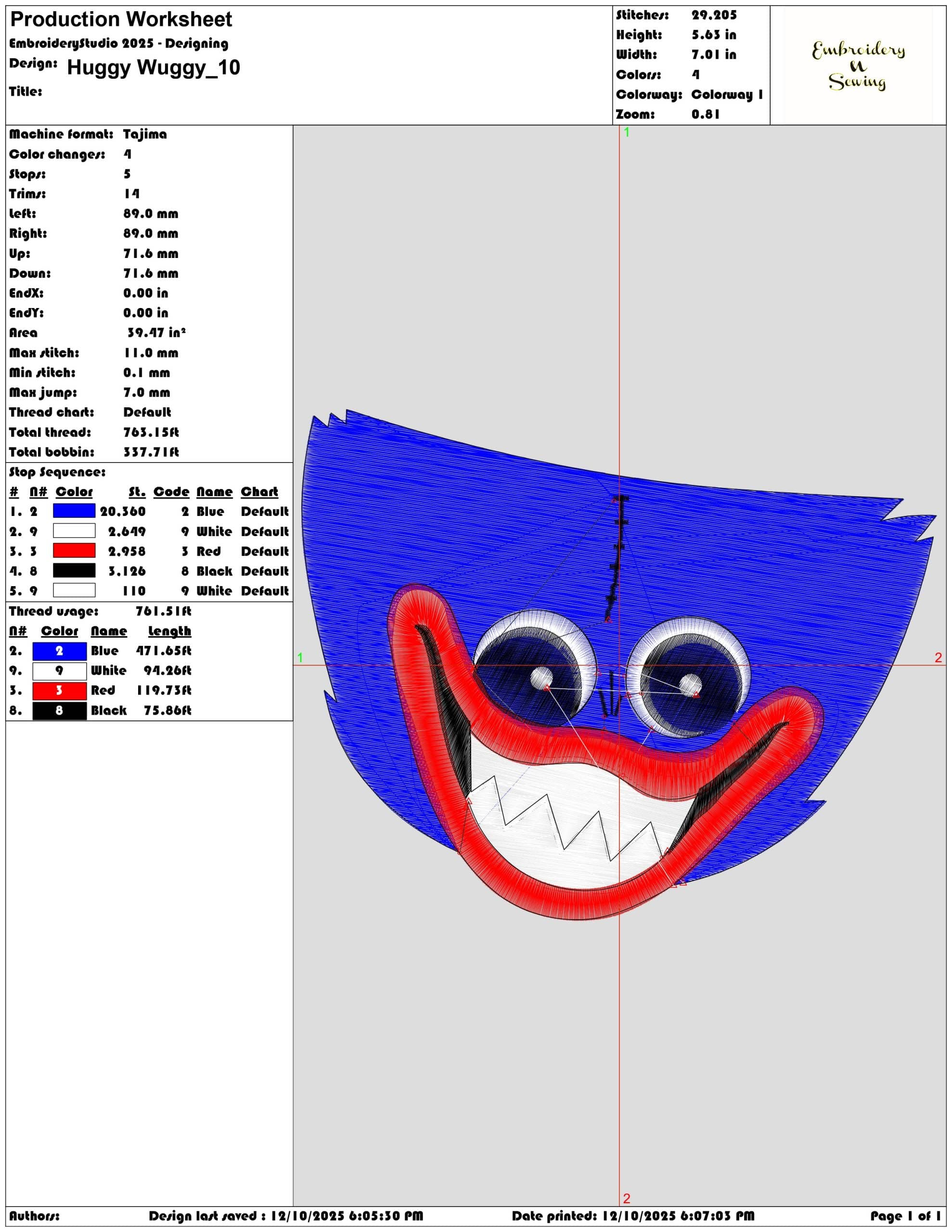
Task: Click the Page 1 of 1 label
Action: (x=905, y=1216)
